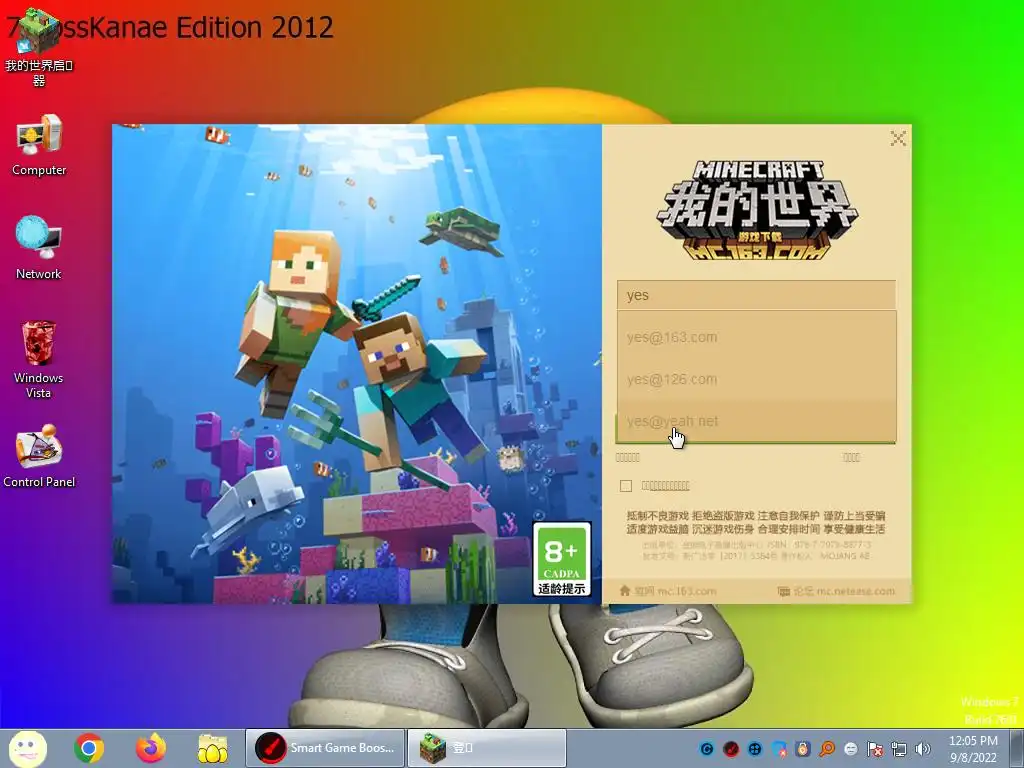Screen dimensions: 1024x768
Task: Click the account field containing 'yes'
Action: point(756,295)
